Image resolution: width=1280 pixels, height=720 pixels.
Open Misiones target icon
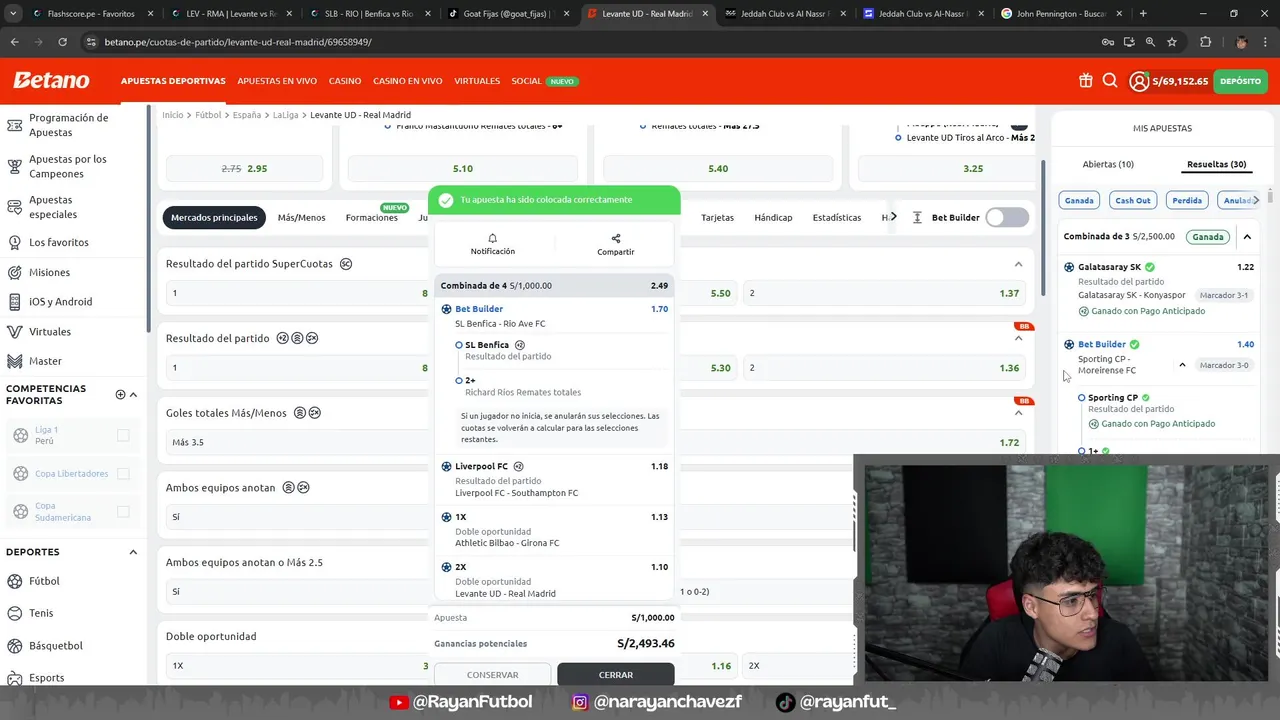[15, 272]
